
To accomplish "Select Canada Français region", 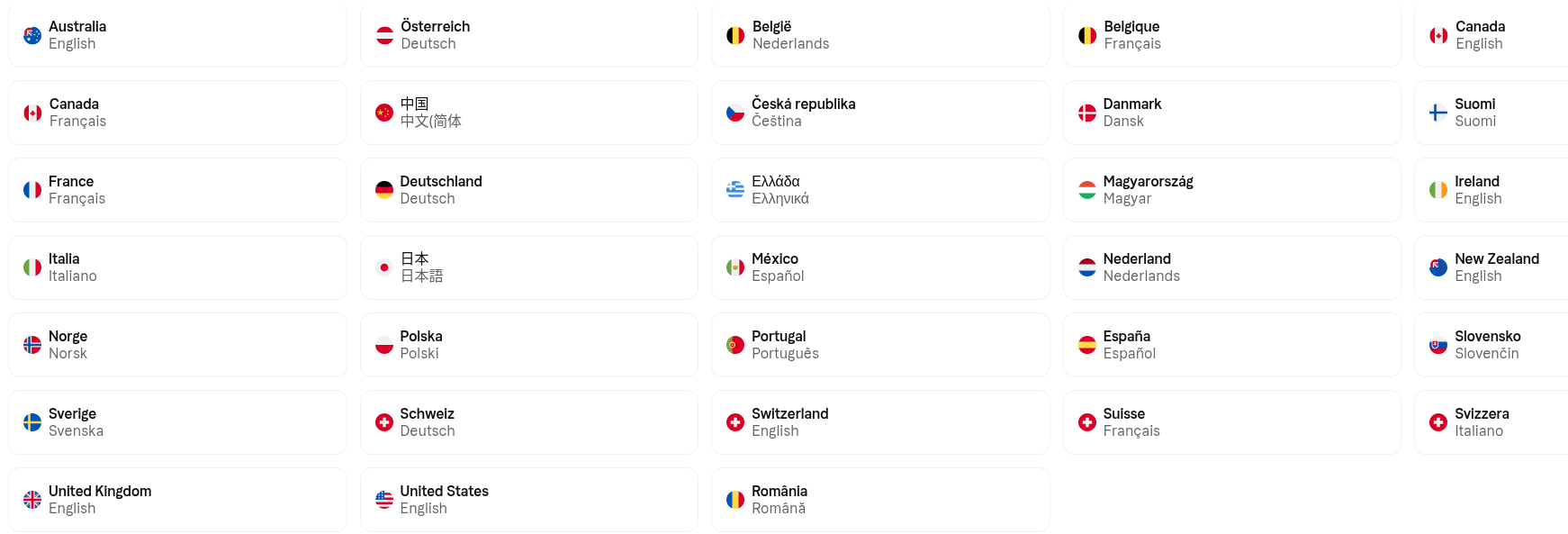I will pyautogui.click(x=178, y=113).
